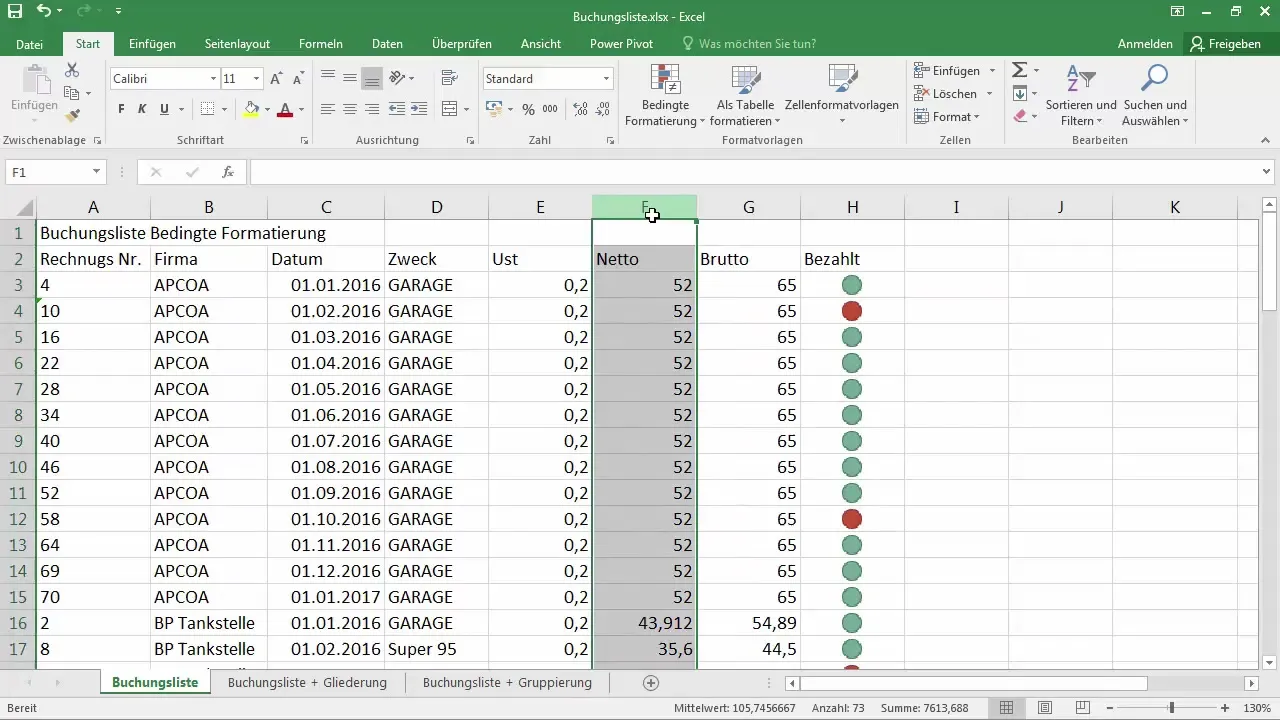Switch to Page Layout view icon in status bar

(1044, 708)
